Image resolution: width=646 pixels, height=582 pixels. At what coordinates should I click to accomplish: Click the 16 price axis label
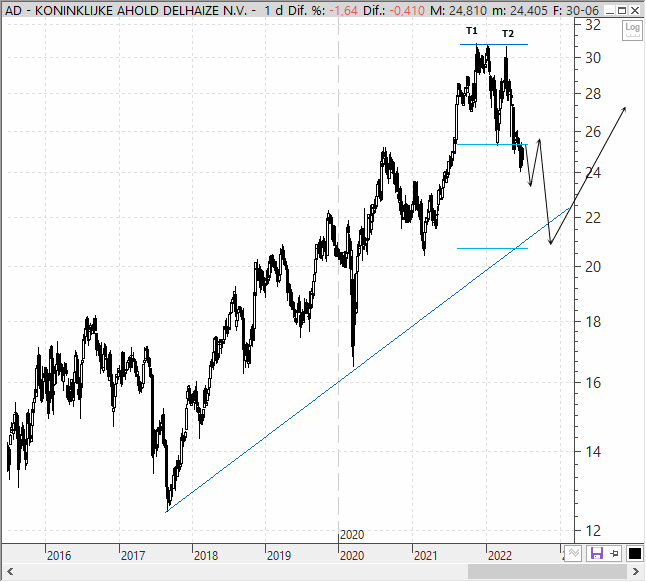point(593,383)
